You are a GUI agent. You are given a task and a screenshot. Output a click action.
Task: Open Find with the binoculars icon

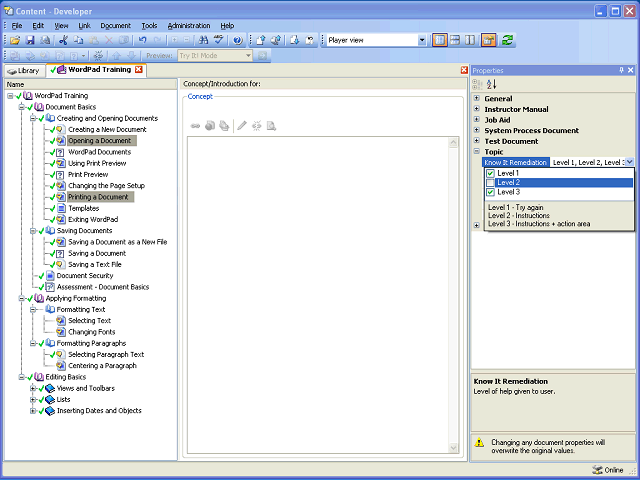203,40
